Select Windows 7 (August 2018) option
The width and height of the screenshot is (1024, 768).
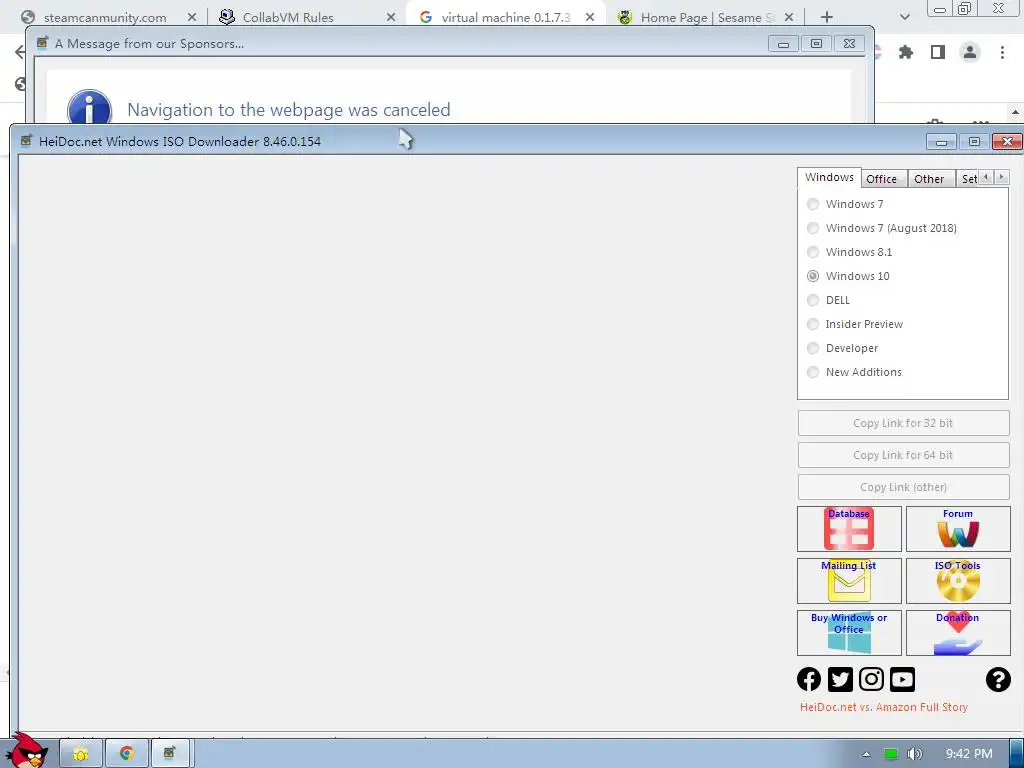[x=813, y=228]
